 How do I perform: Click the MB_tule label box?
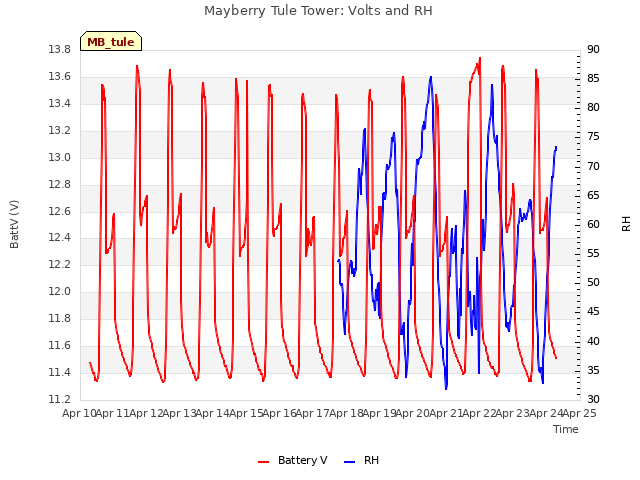(x=111, y=41)
